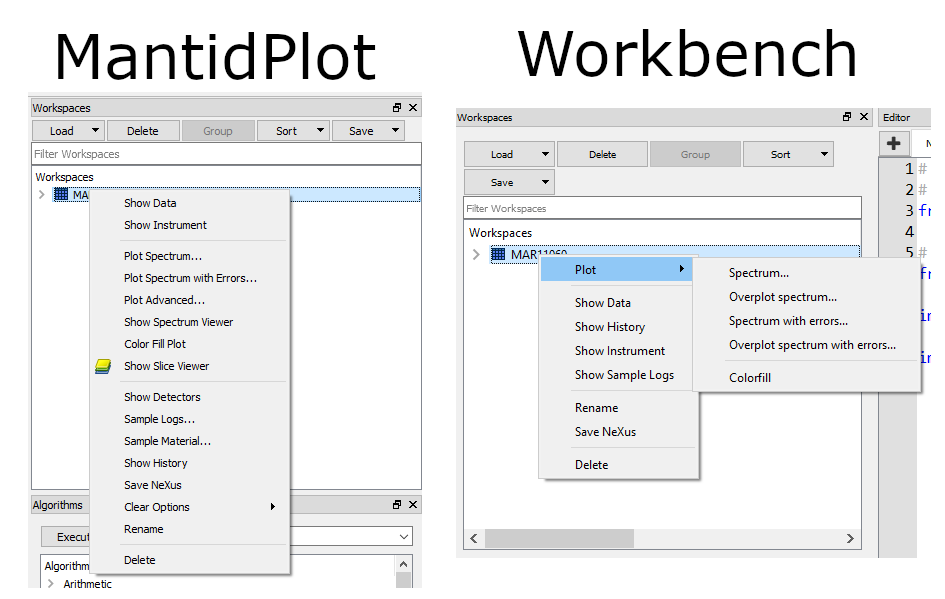Float the Workbench Workspaces panel
Screen dimensions: 945x599
[847, 117]
